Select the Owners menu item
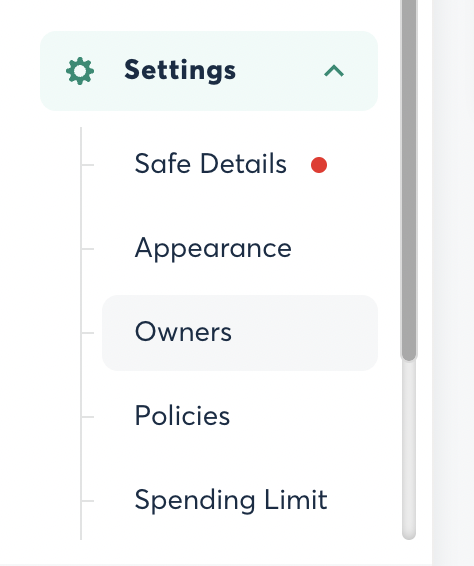 point(183,332)
